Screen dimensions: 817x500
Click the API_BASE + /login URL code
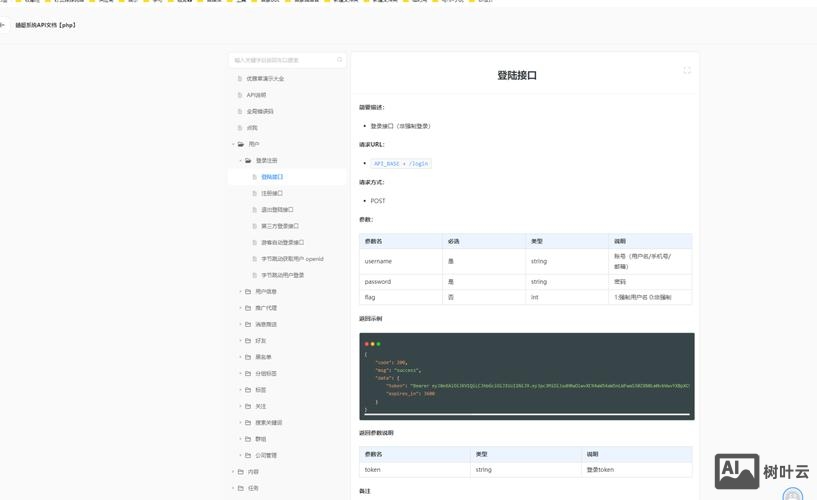tap(401, 164)
